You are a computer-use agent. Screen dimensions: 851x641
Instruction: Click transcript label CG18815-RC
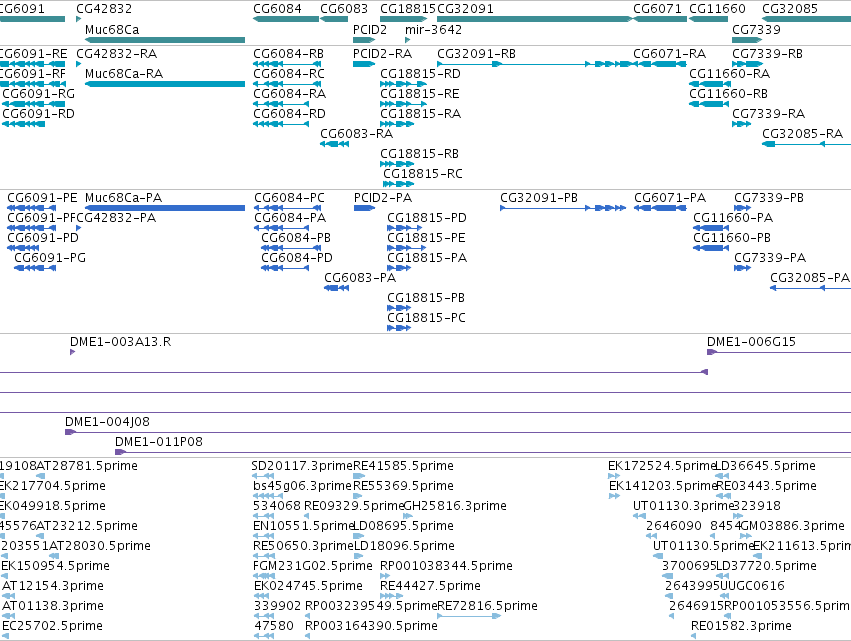[423, 174]
